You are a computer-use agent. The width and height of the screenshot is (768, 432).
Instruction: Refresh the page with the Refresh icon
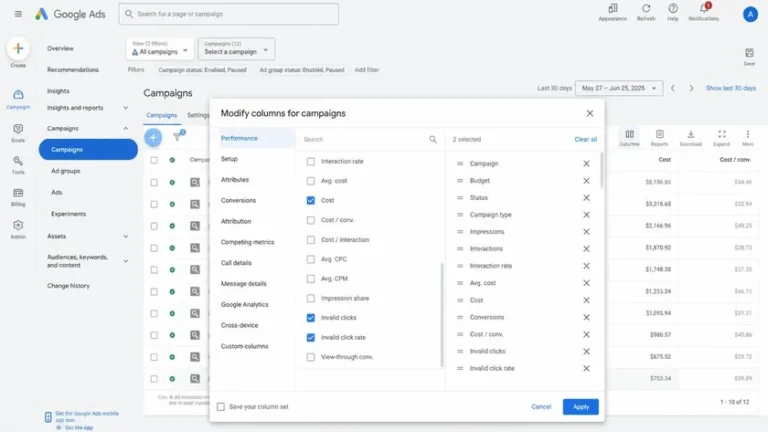pos(646,8)
